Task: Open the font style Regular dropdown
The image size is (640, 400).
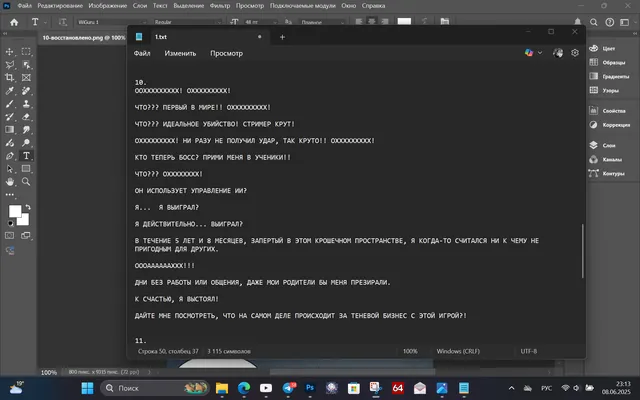Action: [188, 22]
